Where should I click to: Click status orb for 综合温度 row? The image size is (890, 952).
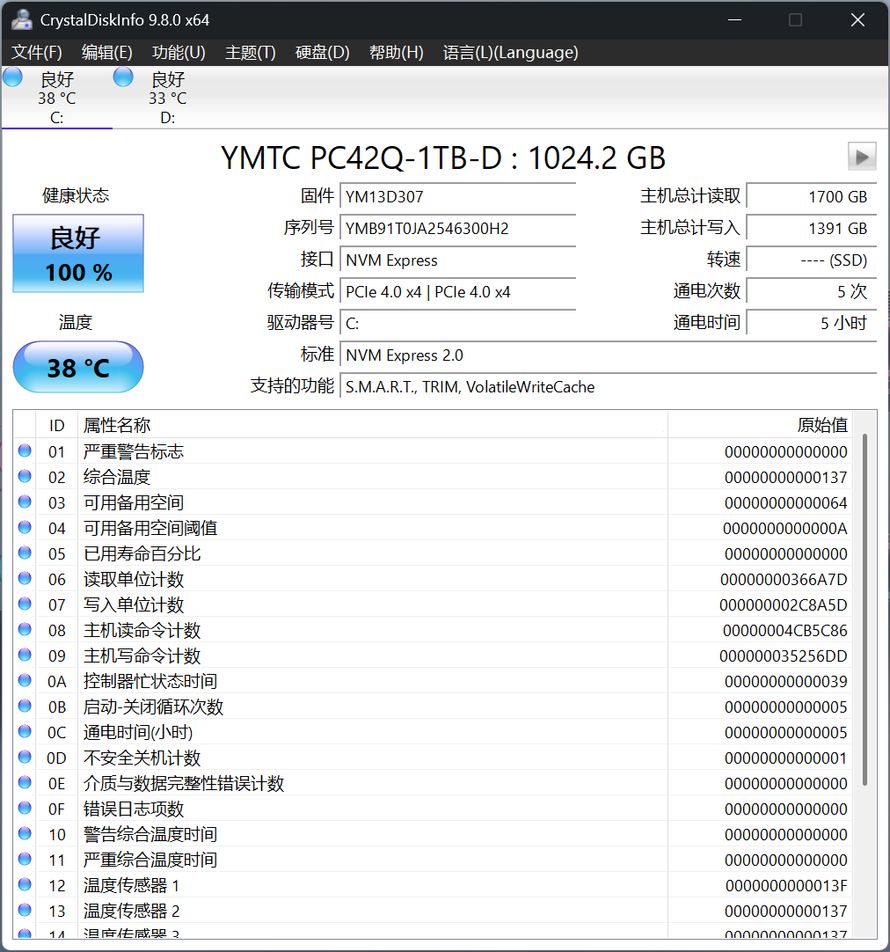click(x=24, y=477)
